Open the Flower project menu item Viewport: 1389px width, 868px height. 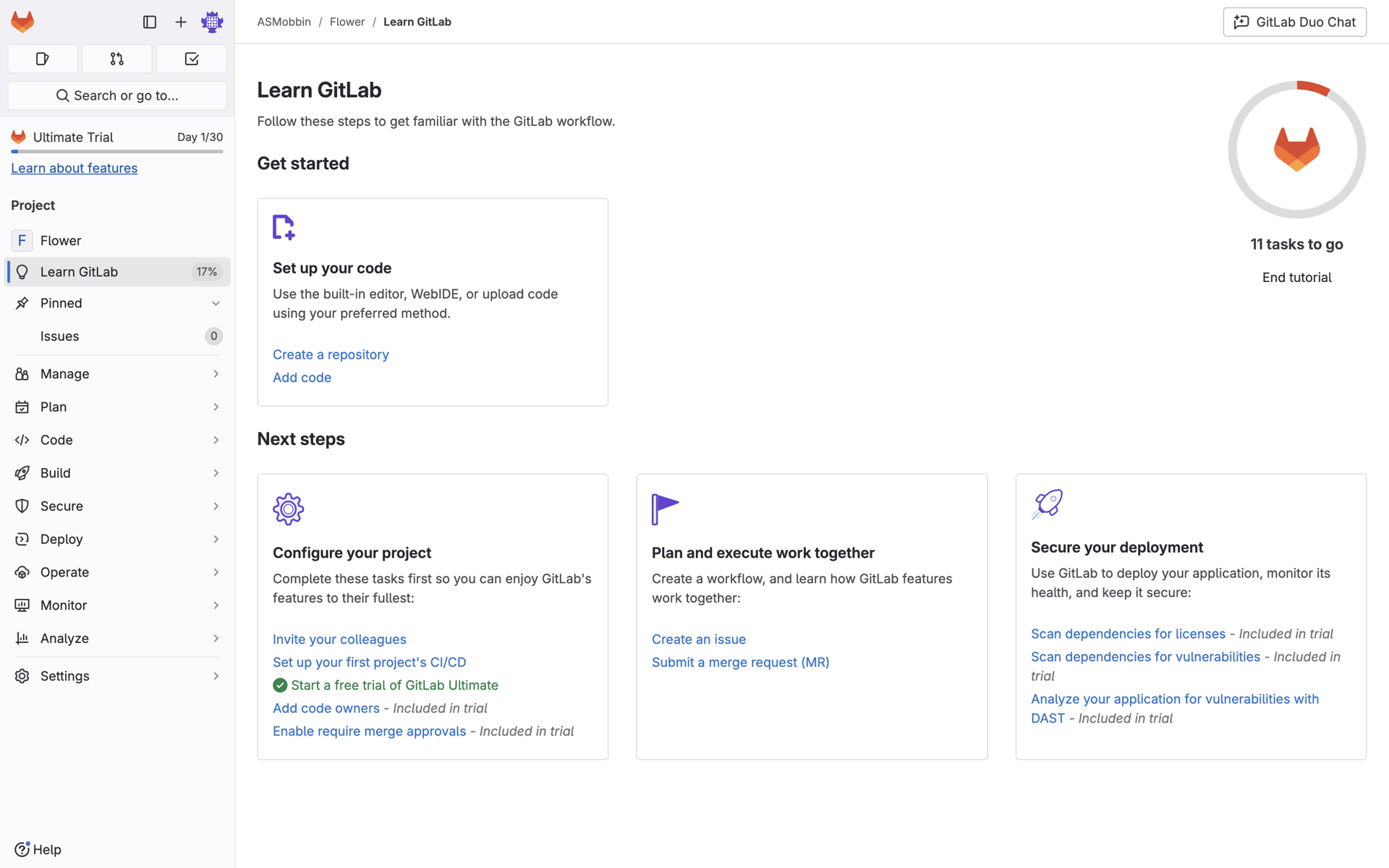point(117,240)
